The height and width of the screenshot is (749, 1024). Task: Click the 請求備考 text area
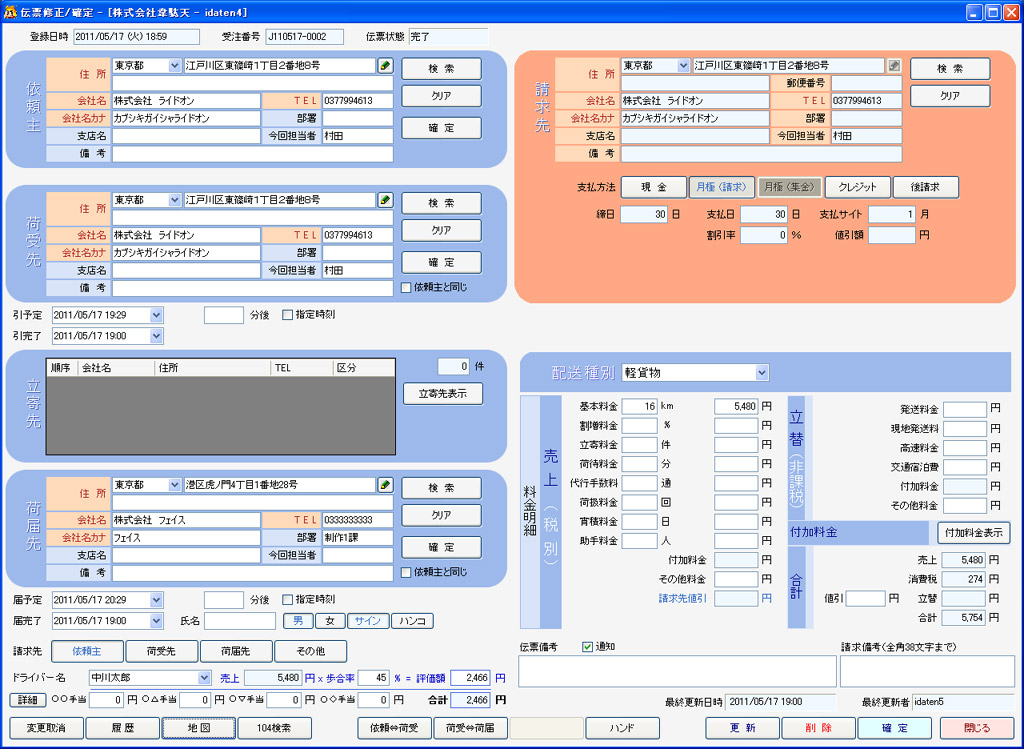[927, 671]
